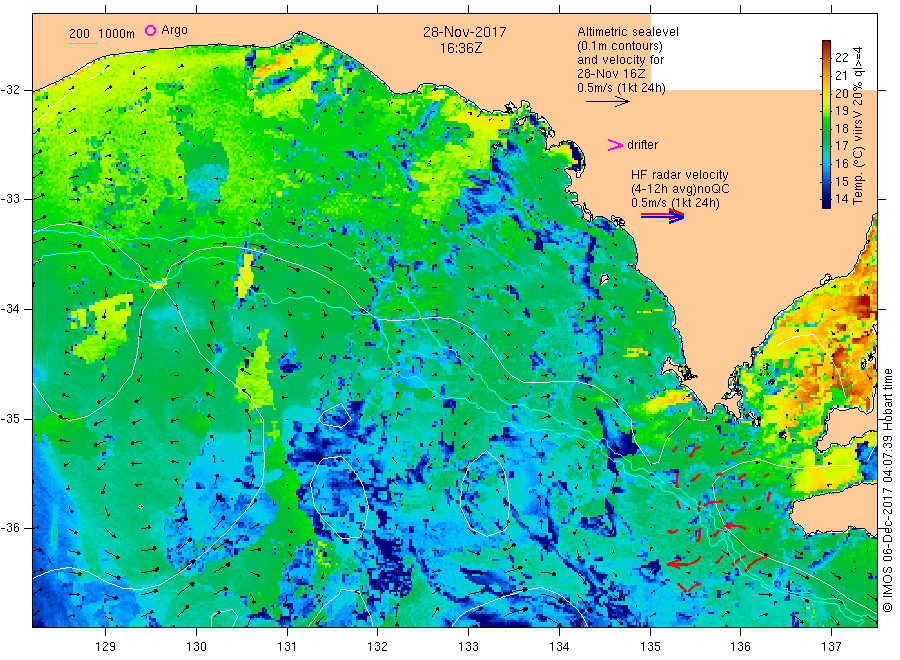Click the "Altimetric sealevel" legend text
Image resolution: width=900 pixels, height=660 pixels.
pos(628,32)
